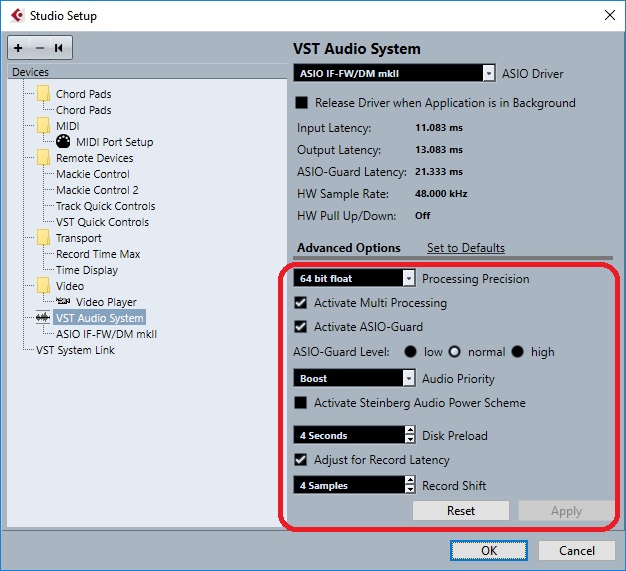
Task: Decrease Disk Preload with down arrow
Action: 410,439
